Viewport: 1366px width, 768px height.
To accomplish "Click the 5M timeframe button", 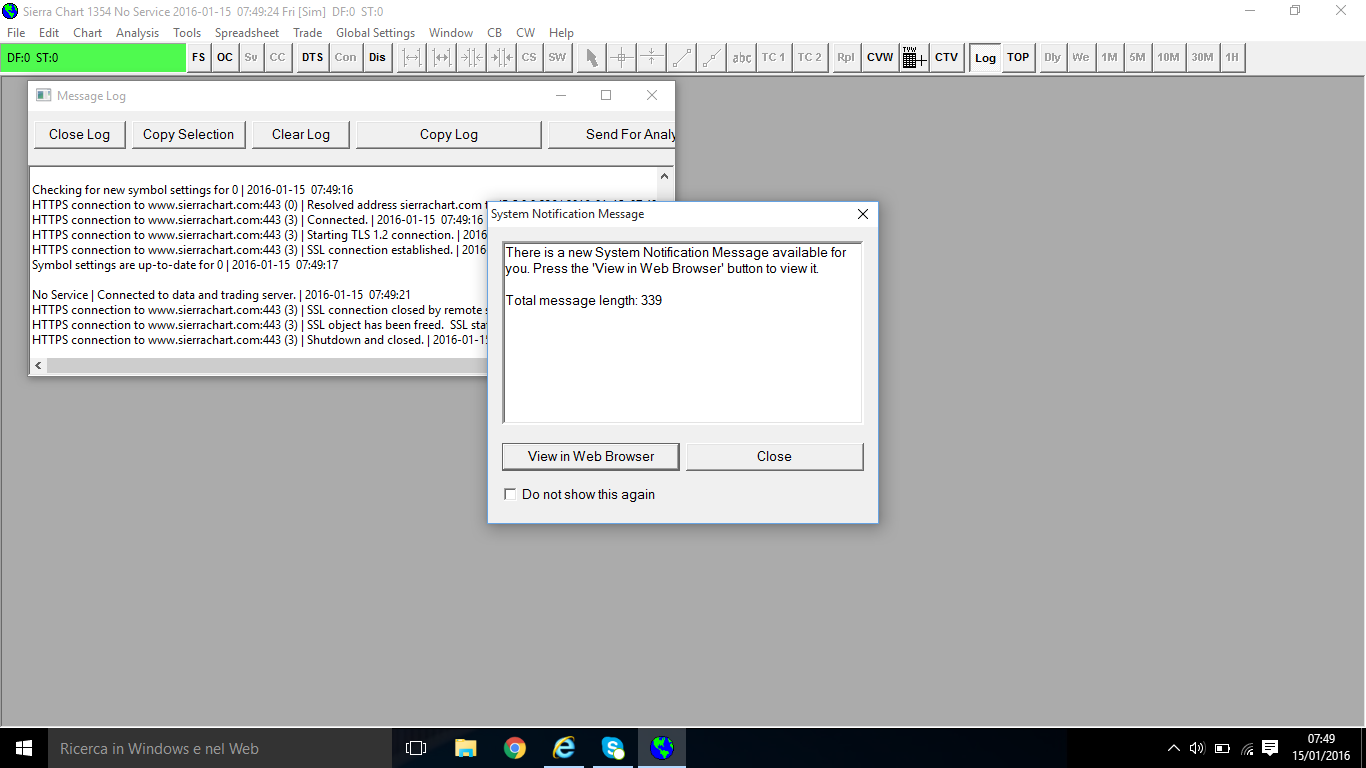I will [1138, 57].
